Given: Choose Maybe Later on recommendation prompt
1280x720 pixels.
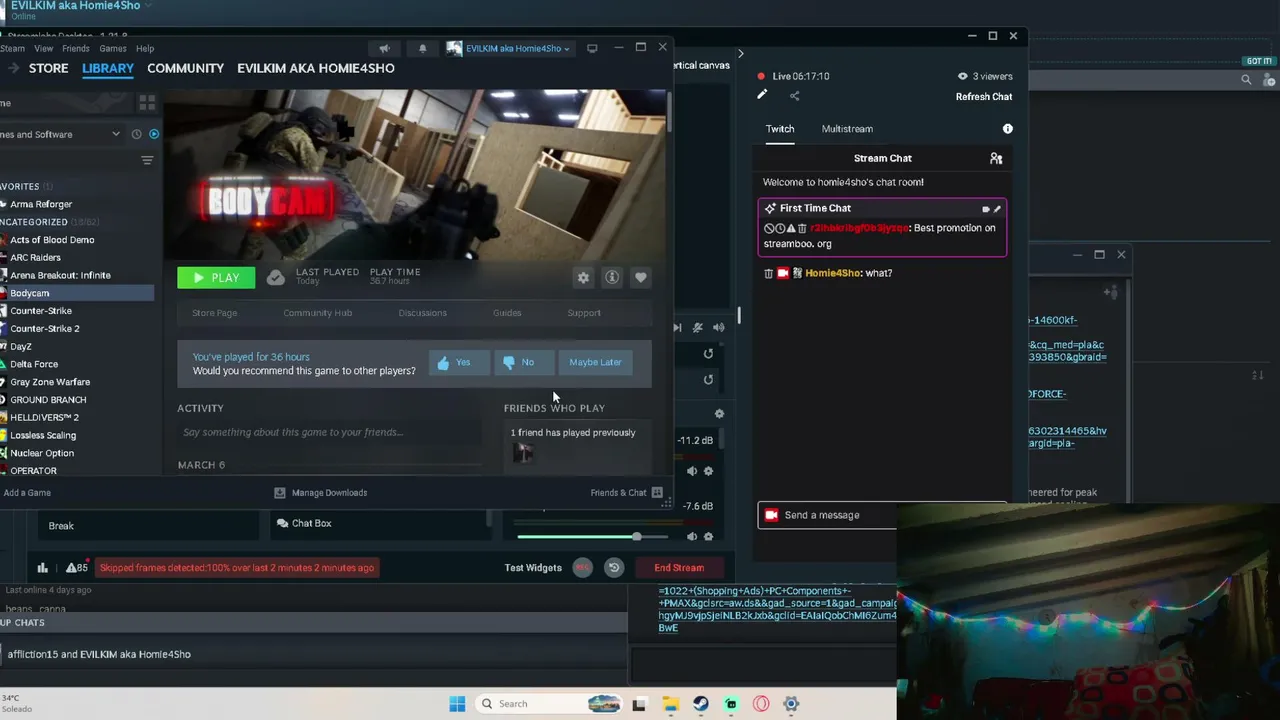Looking at the screenshot, I should tap(595, 362).
